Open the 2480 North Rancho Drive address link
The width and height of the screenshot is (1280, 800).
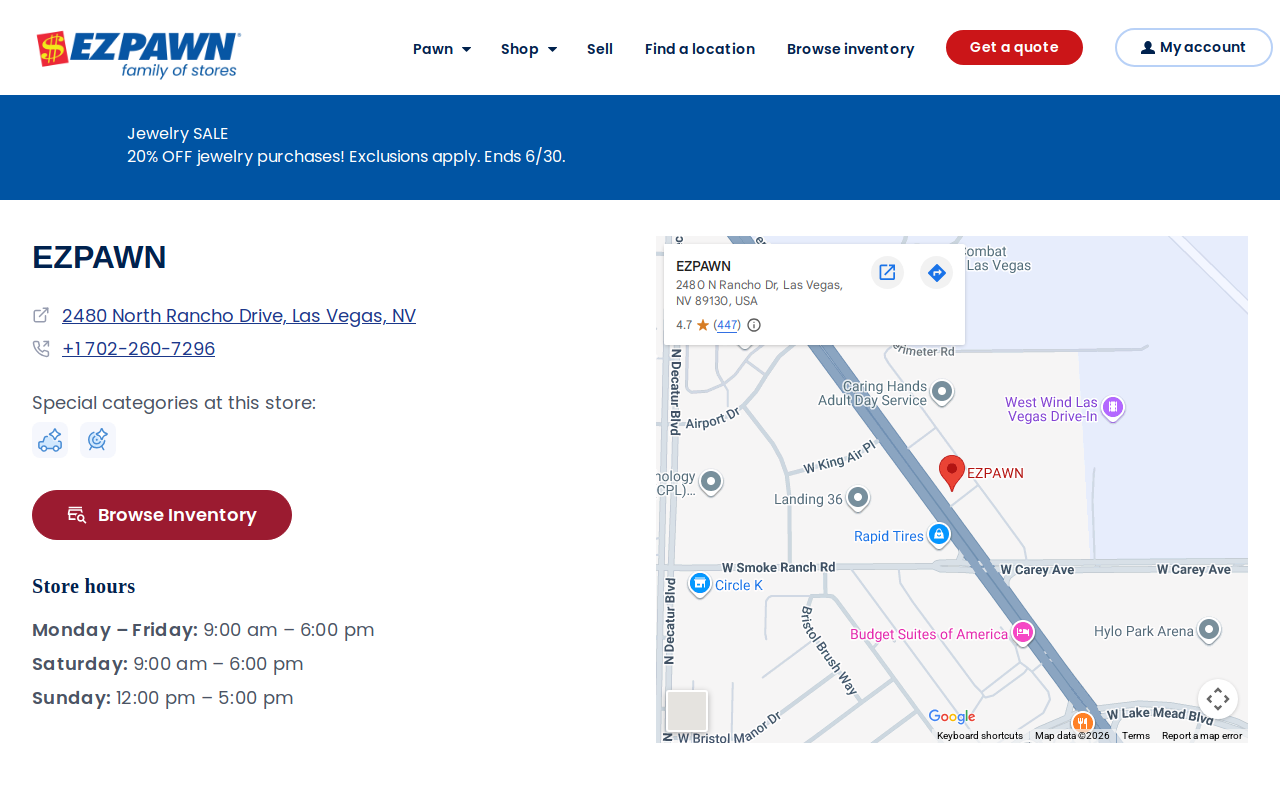coord(239,316)
